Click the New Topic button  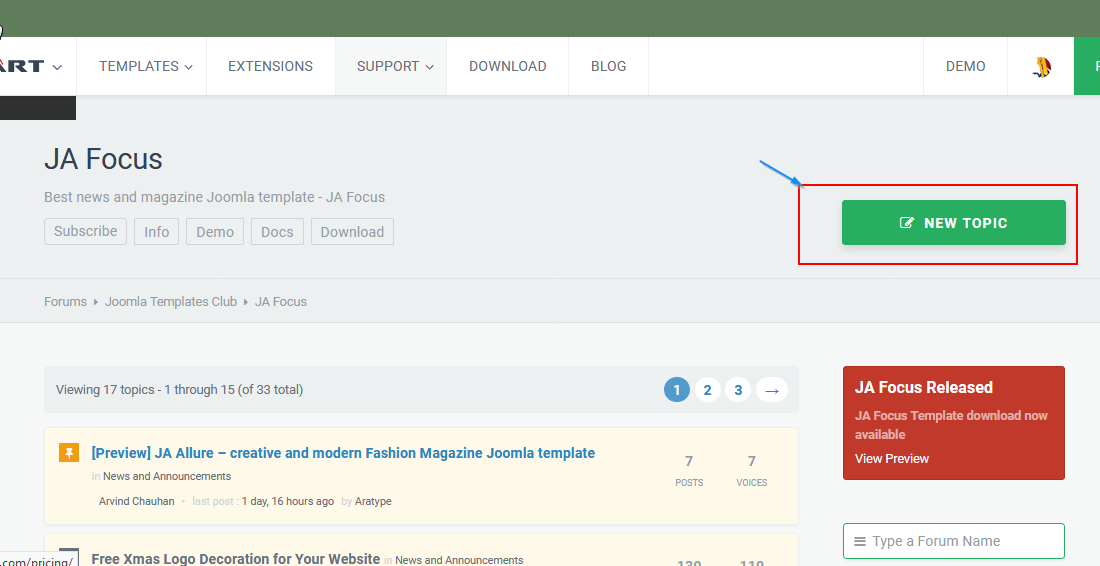(x=953, y=223)
